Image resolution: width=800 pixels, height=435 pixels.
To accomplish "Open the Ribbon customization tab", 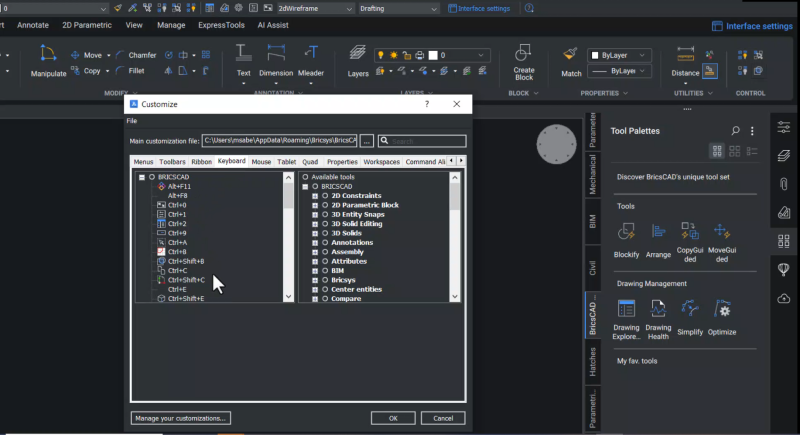I will (x=202, y=162).
